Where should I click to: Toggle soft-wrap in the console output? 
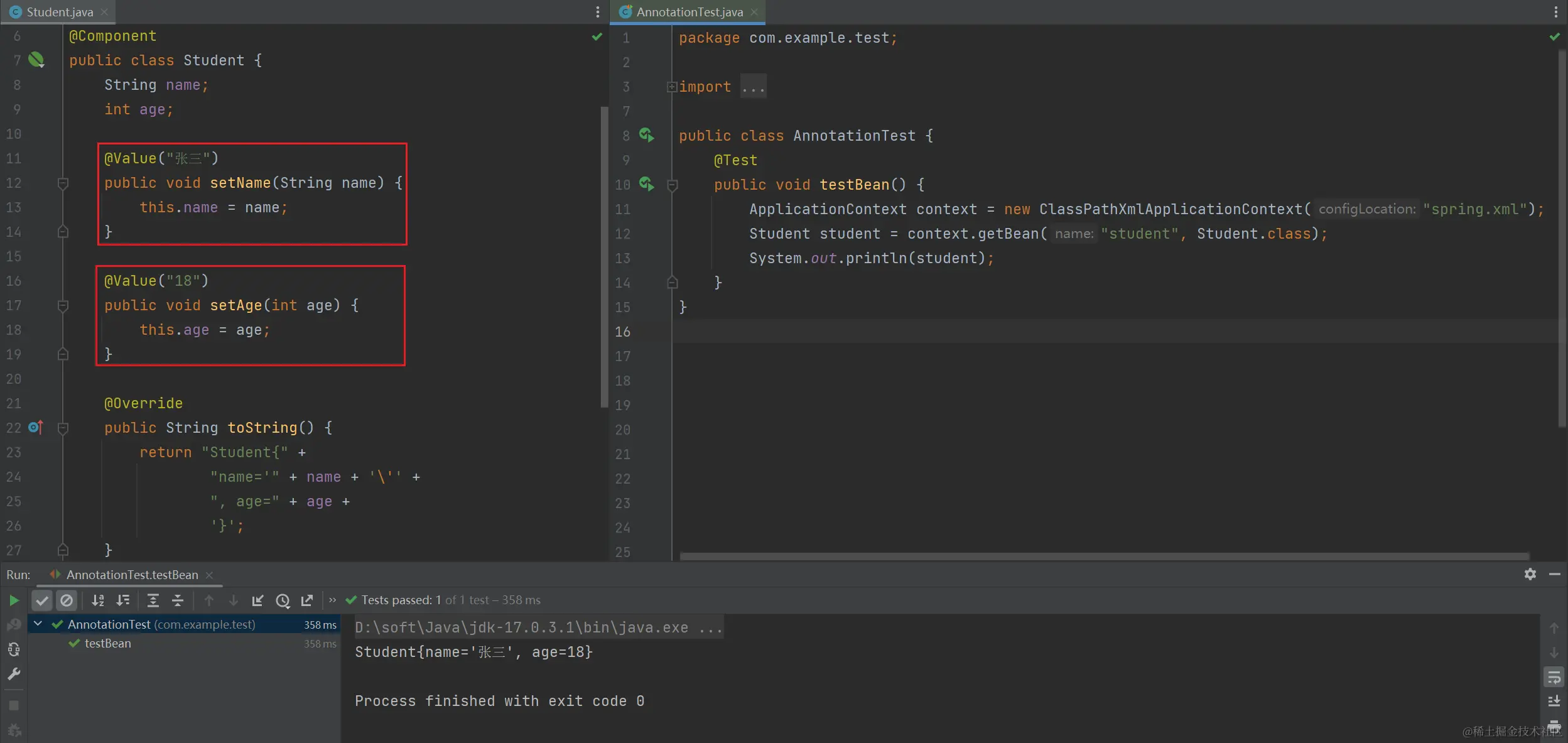(x=1554, y=677)
